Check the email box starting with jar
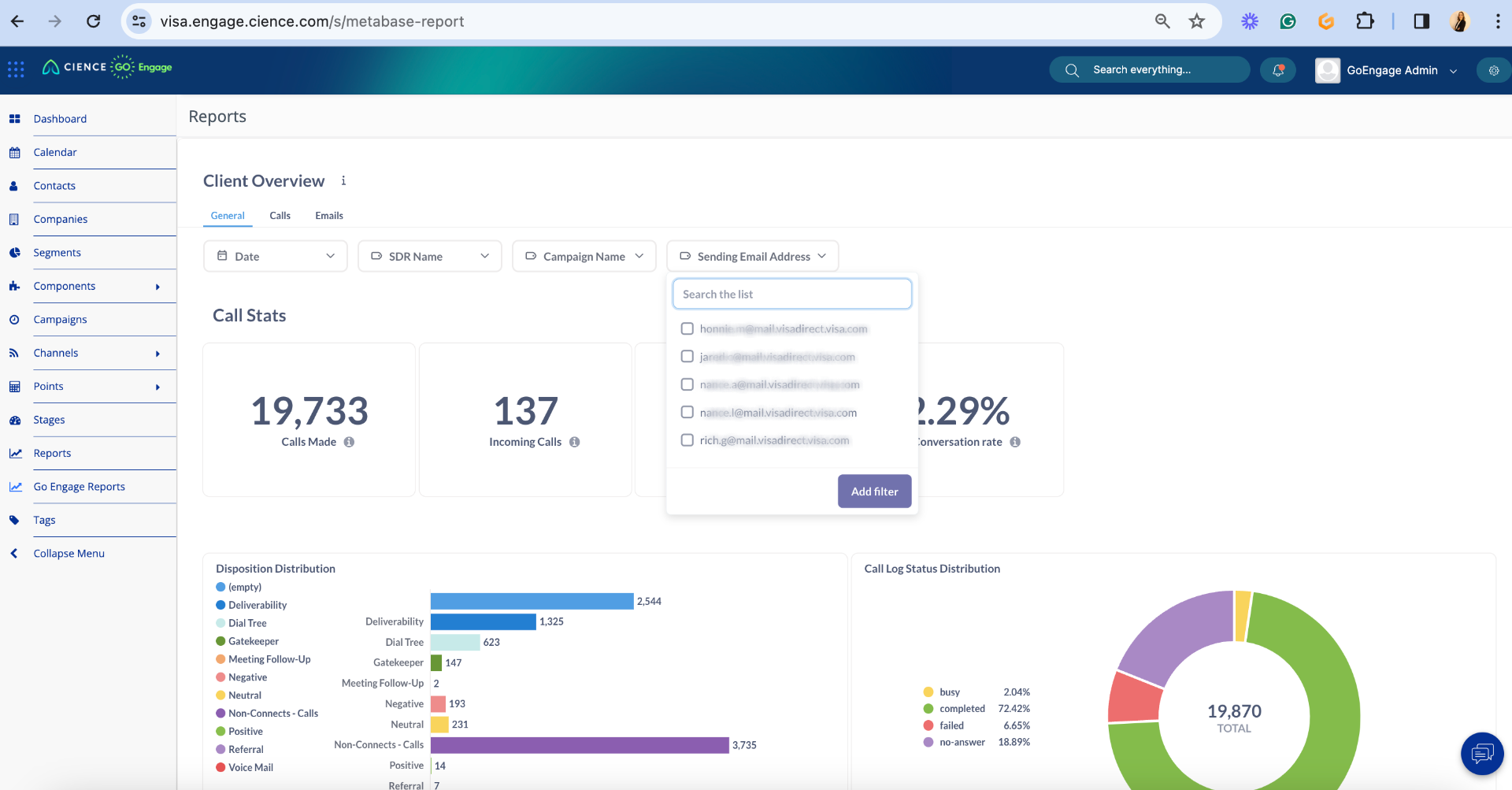Image resolution: width=1512 pixels, height=790 pixels. coord(687,357)
